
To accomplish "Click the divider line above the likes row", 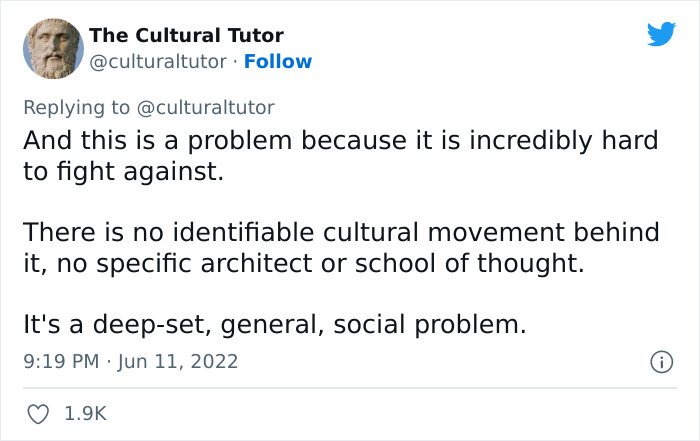I will tap(350, 386).
